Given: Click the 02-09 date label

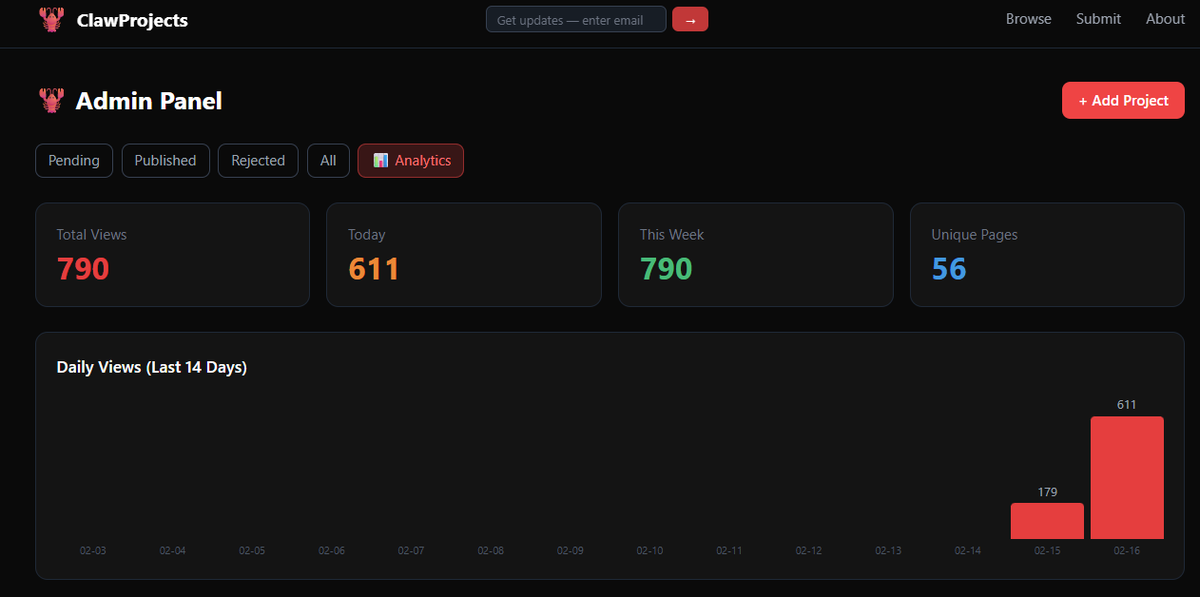Looking at the screenshot, I should (570, 551).
